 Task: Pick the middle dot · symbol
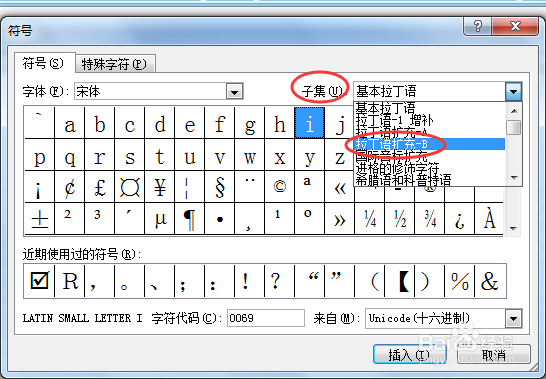pyautogui.click(x=220, y=219)
